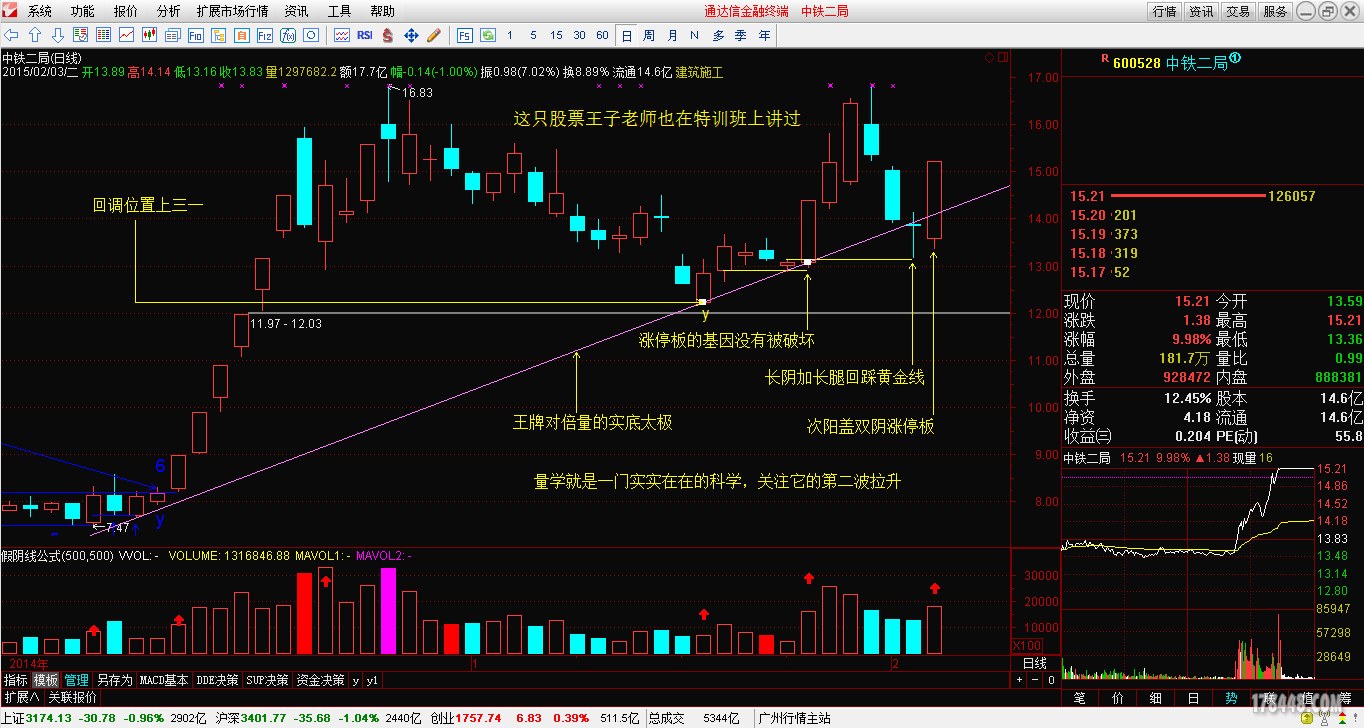This screenshot has width=1364, height=728.
Task: Click the red R marker before 600528
Action: pos(1105,59)
